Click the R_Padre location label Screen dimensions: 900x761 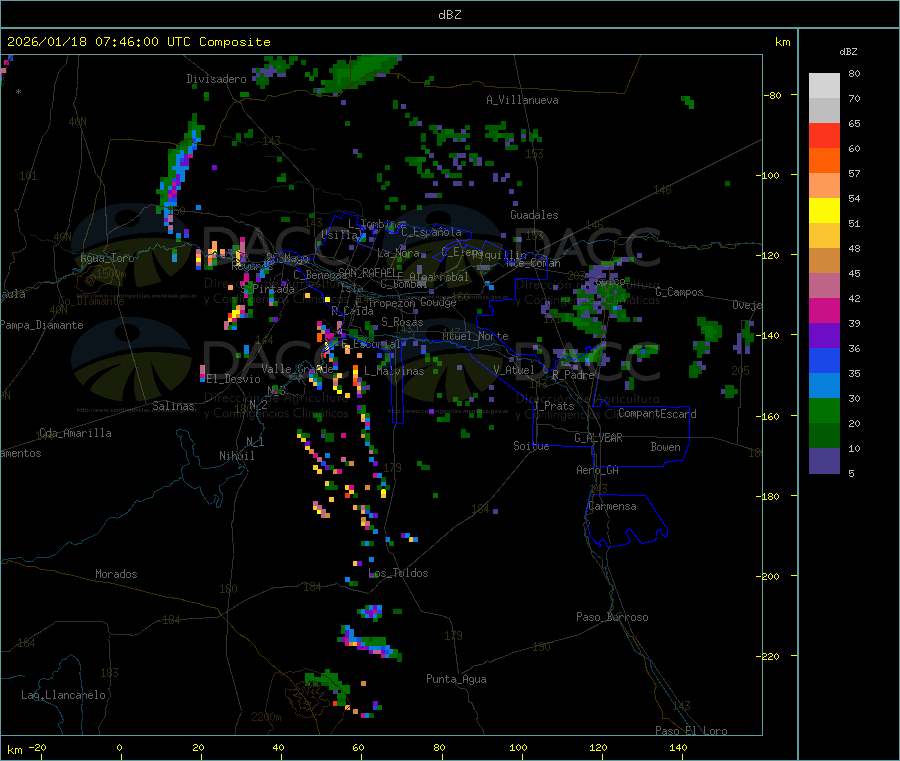pos(573,375)
